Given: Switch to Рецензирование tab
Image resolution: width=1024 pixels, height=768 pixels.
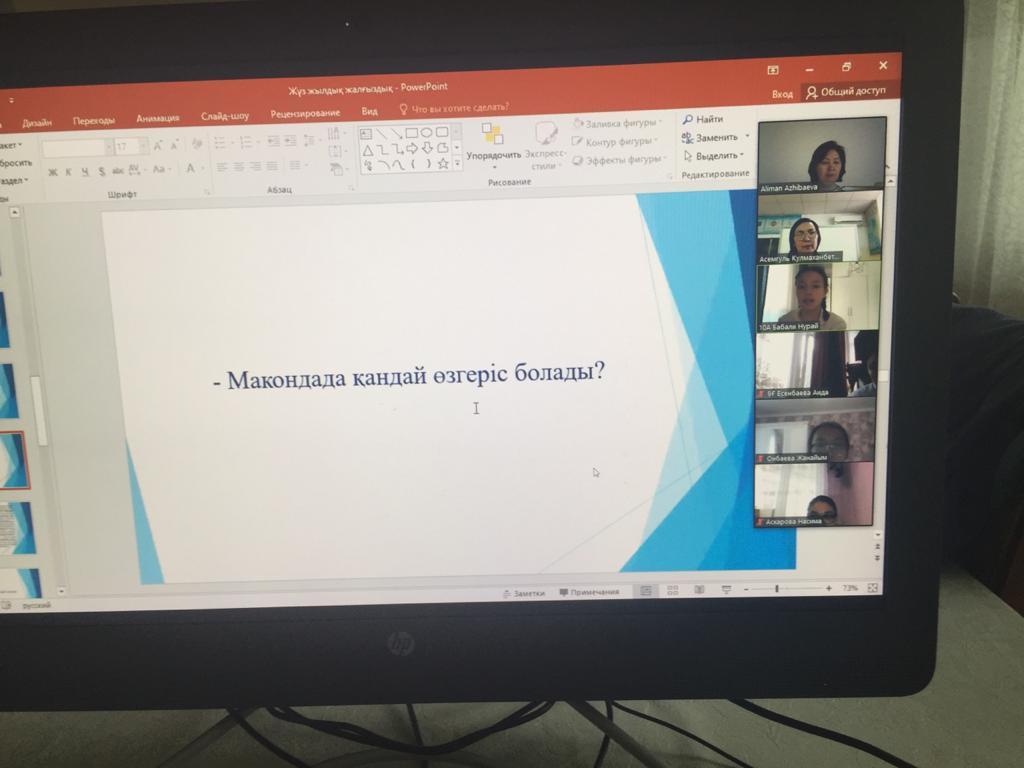Looking at the screenshot, I should [x=305, y=113].
